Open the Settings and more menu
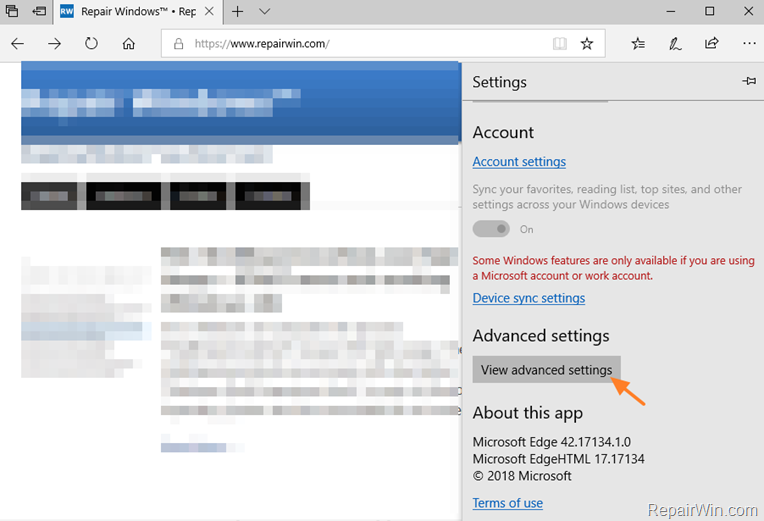The width and height of the screenshot is (764, 521). coord(749,43)
